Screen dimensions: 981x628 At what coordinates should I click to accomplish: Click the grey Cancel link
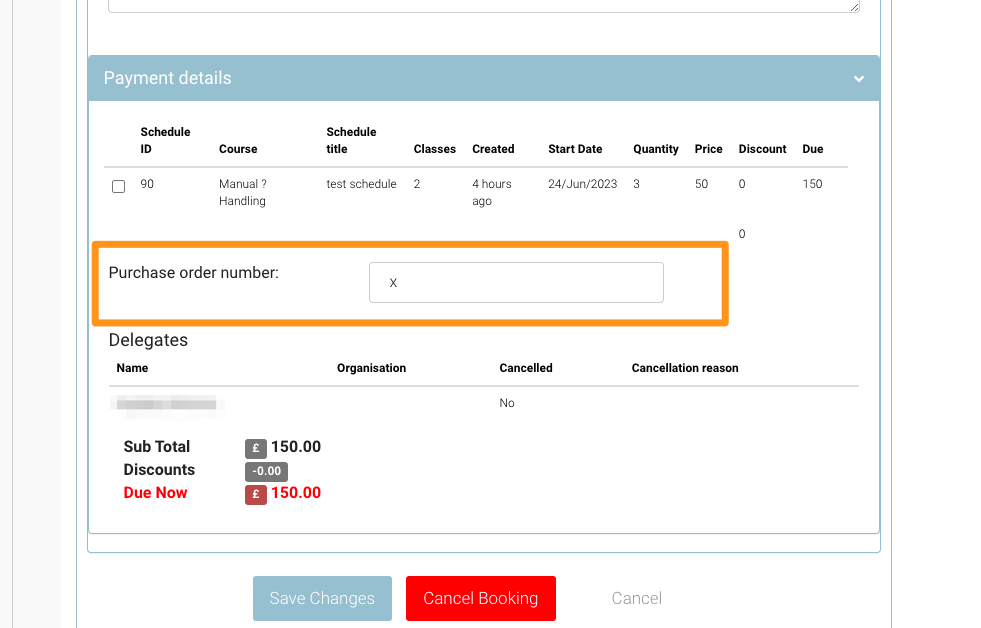(x=636, y=598)
